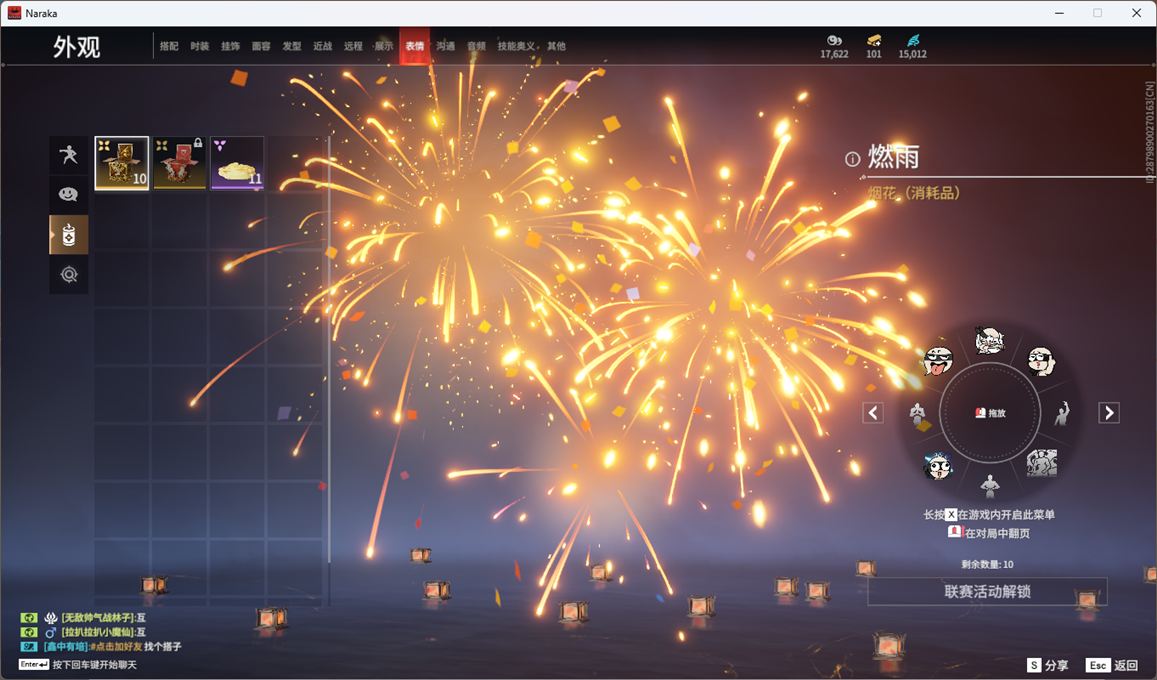
Task: Select the top sticker slot on emote wheel
Action: pos(989,341)
